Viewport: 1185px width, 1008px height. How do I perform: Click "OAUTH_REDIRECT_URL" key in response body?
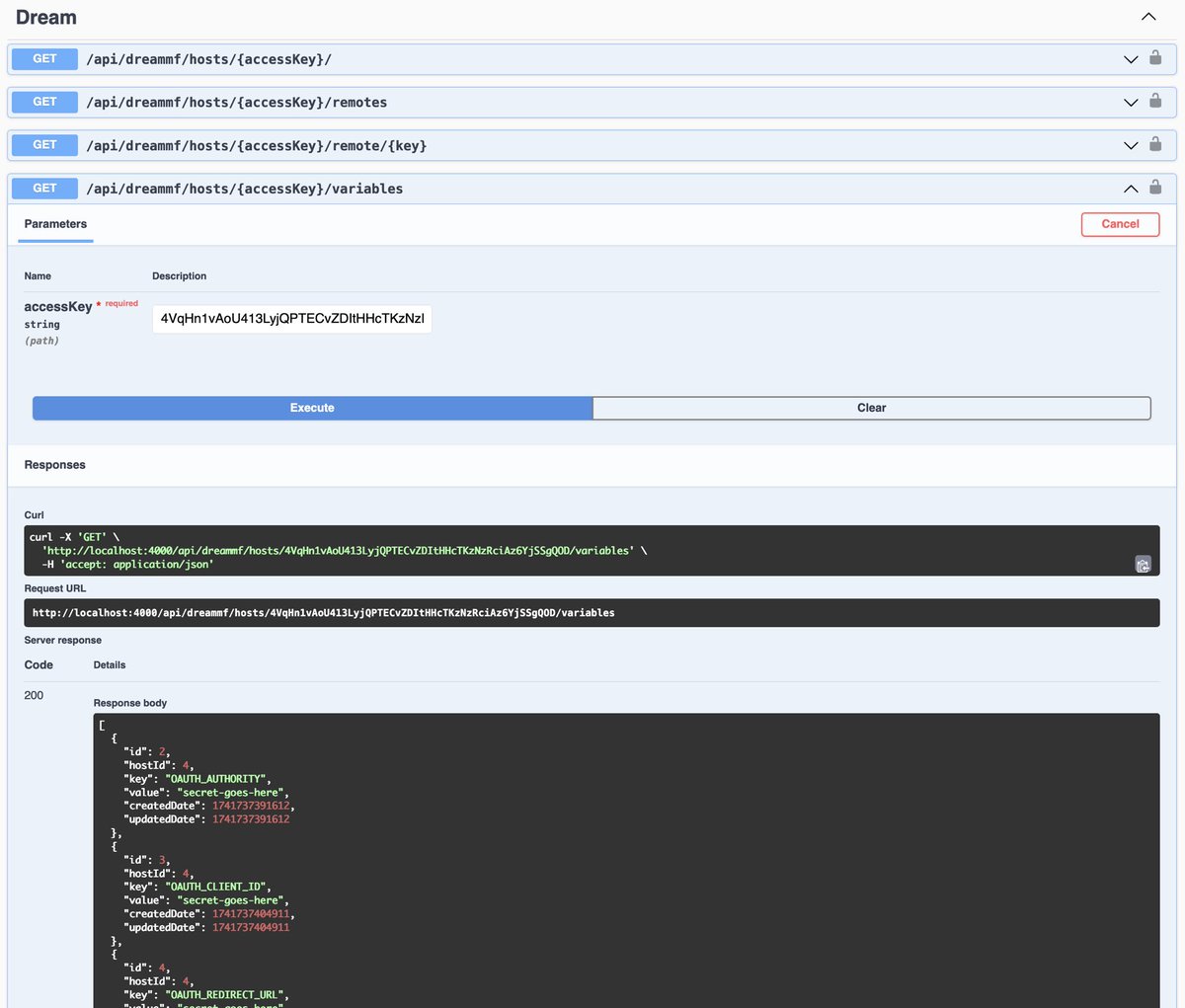tap(227, 995)
